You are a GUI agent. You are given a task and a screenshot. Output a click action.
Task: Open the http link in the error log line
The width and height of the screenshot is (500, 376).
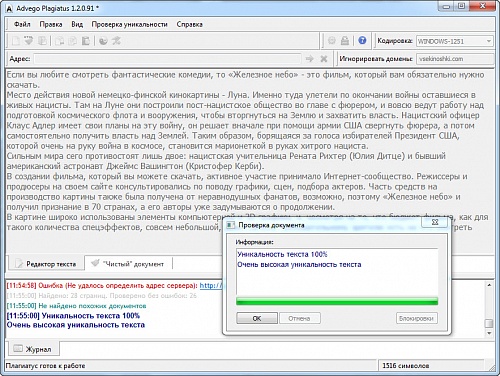(x=211, y=286)
